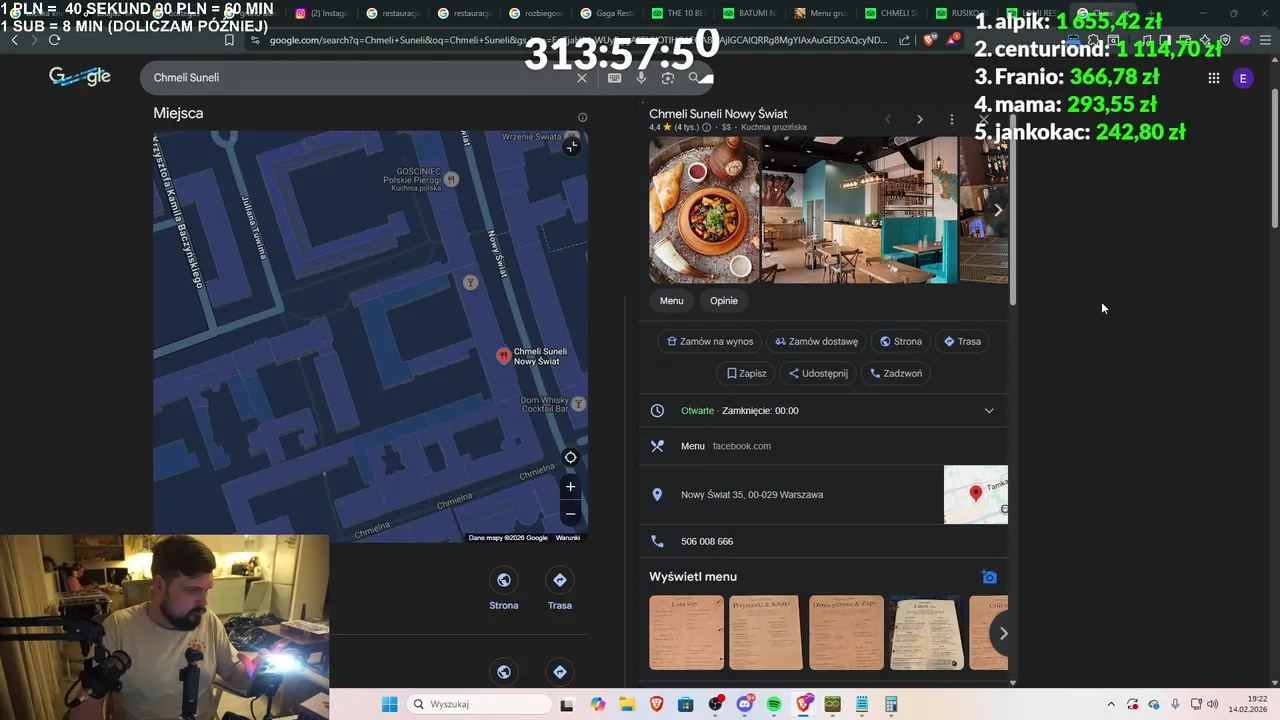Expand opening hours with the chevron
This screenshot has height=720, width=1280.
(989, 410)
